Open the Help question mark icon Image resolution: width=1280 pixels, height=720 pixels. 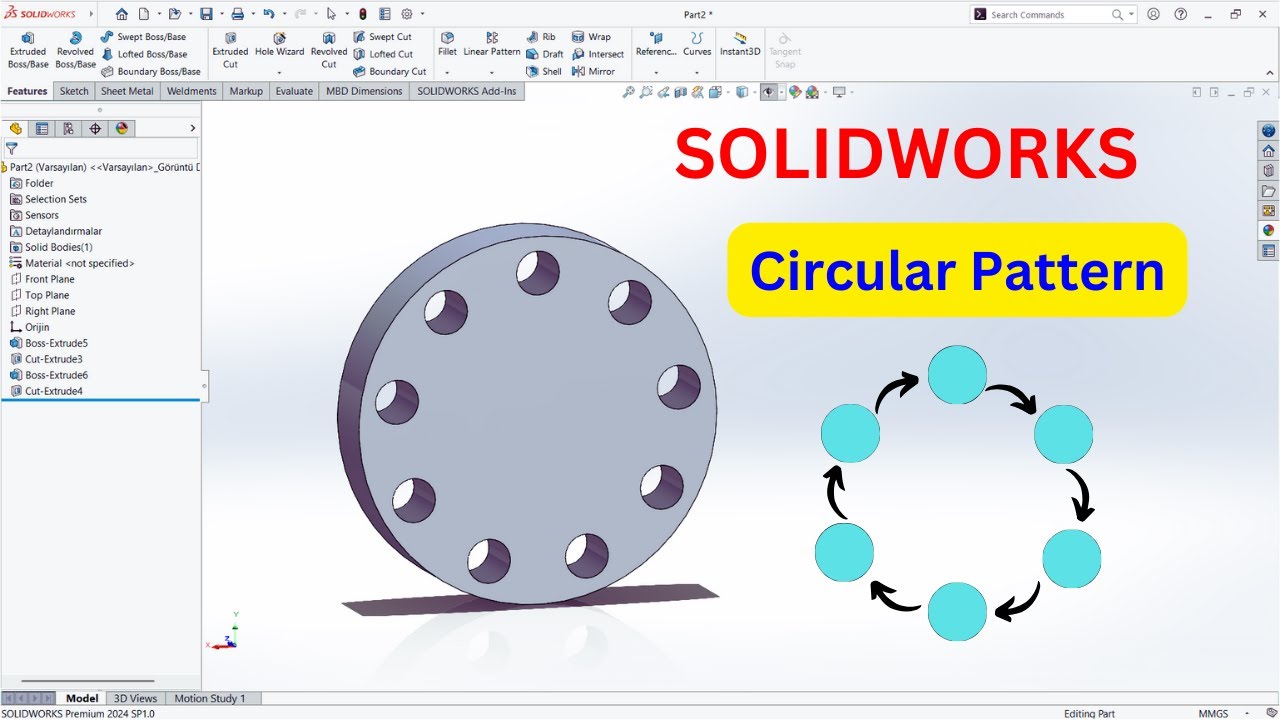[1181, 14]
